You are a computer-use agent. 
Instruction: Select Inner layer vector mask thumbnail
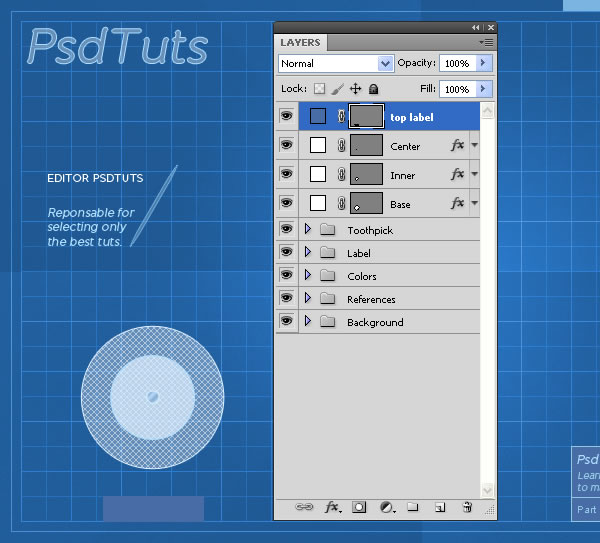click(x=366, y=174)
